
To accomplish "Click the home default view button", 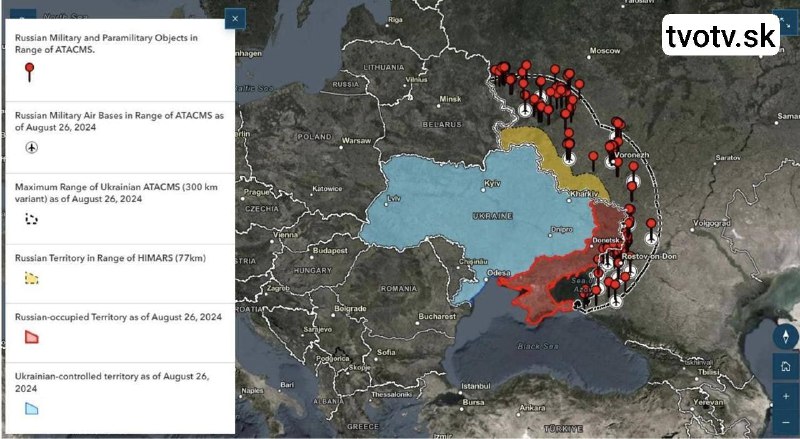I will tap(786, 366).
